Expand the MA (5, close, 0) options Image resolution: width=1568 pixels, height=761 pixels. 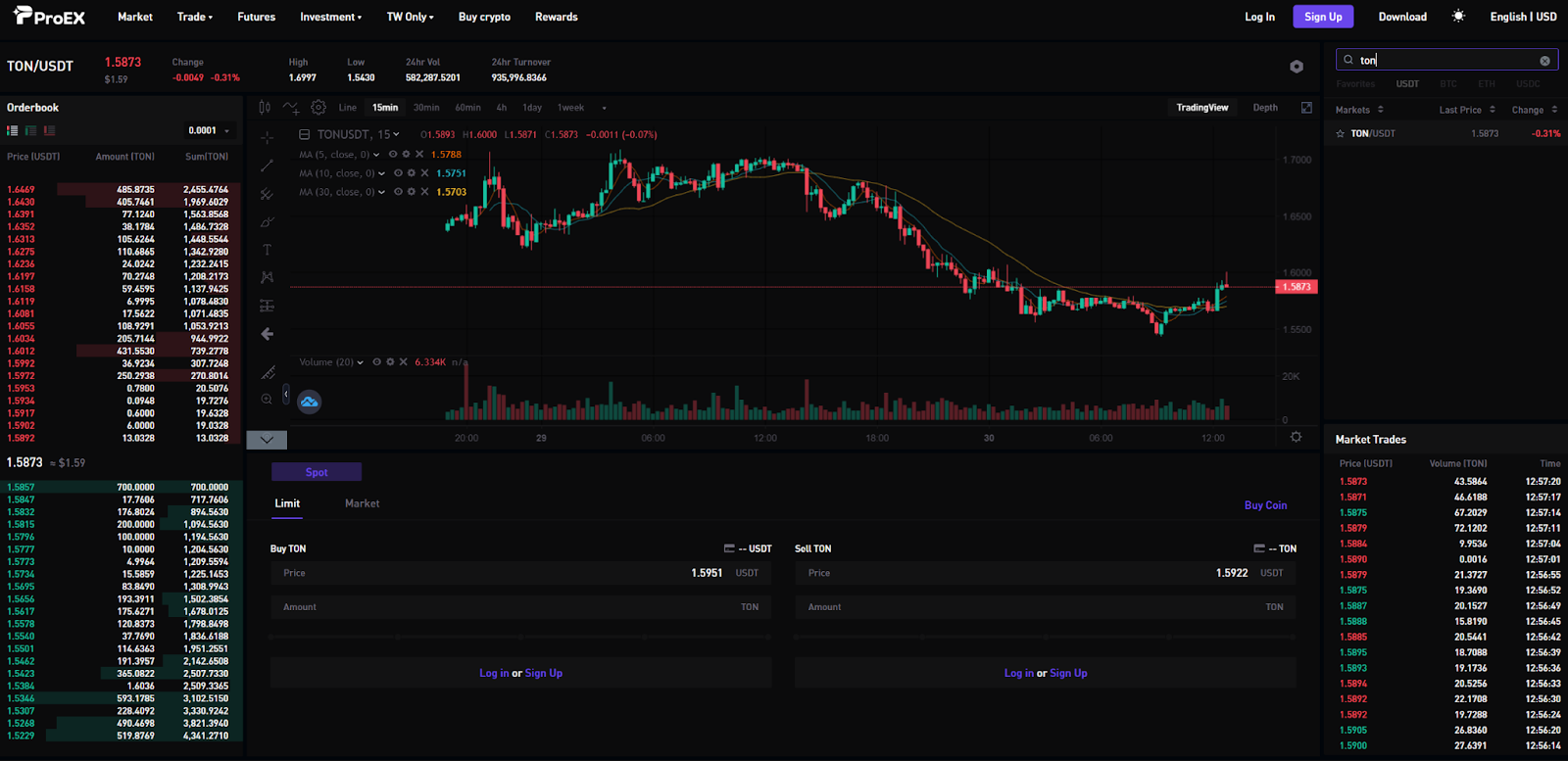(376, 155)
